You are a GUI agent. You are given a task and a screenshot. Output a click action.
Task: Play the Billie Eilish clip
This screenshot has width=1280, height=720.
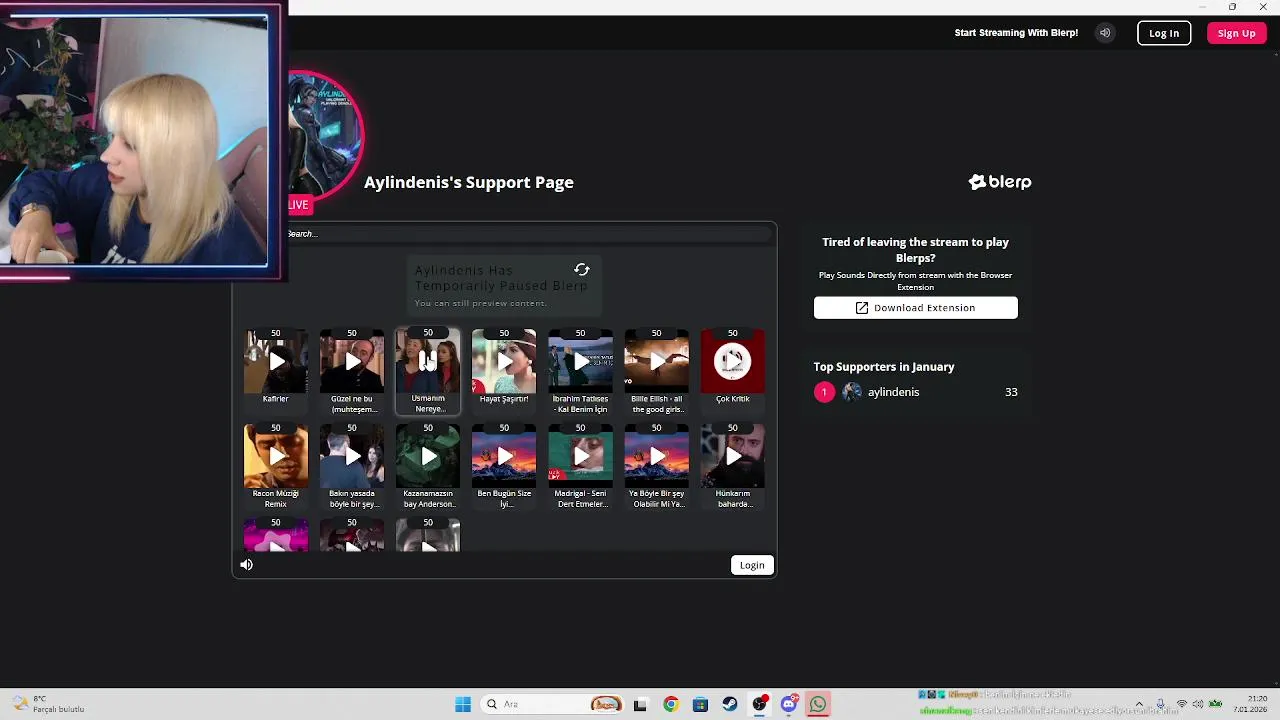coord(656,361)
